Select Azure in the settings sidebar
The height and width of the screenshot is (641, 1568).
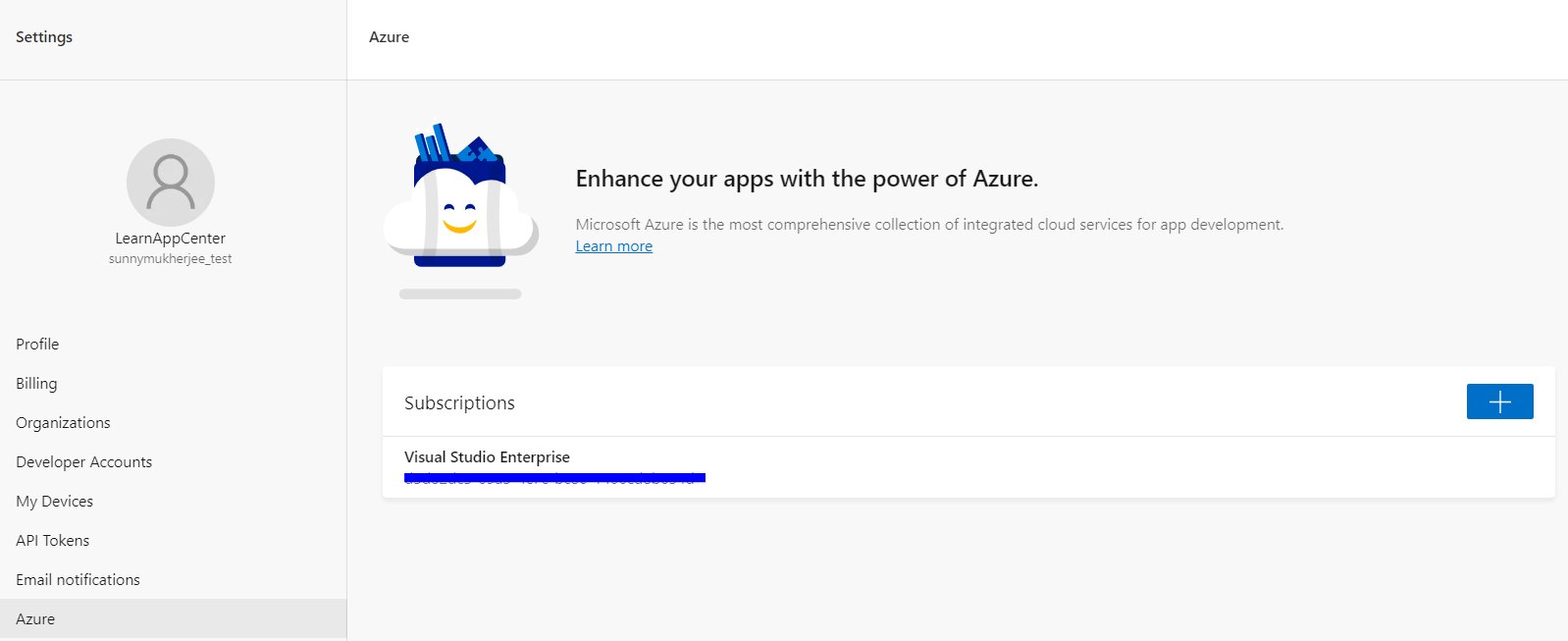[x=35, y=618]
